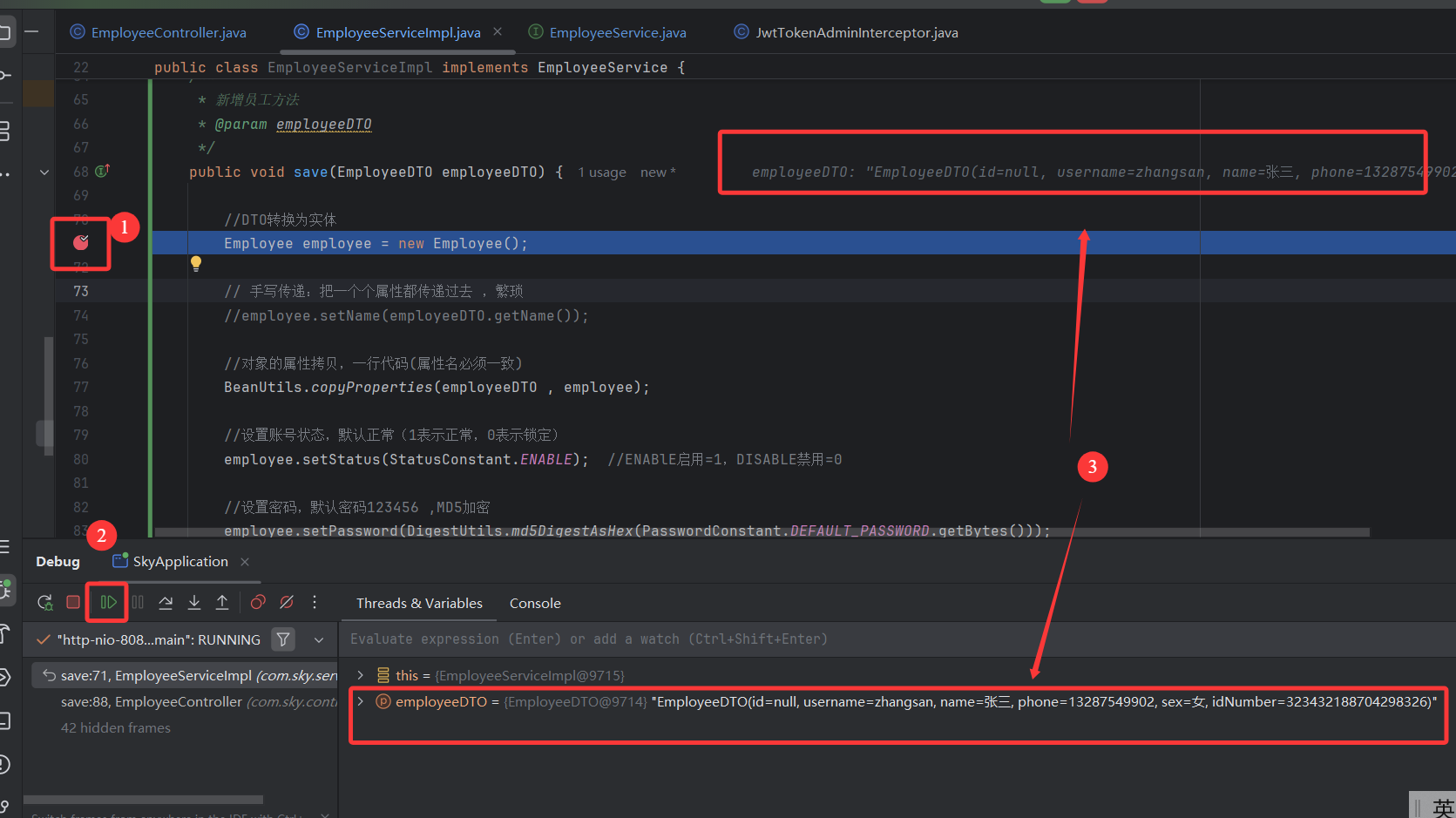Image resolution: width=1456 pixels, height=818 pixels.
Task: Open the View Breakpoints dialog
Action: coord(258,602)
